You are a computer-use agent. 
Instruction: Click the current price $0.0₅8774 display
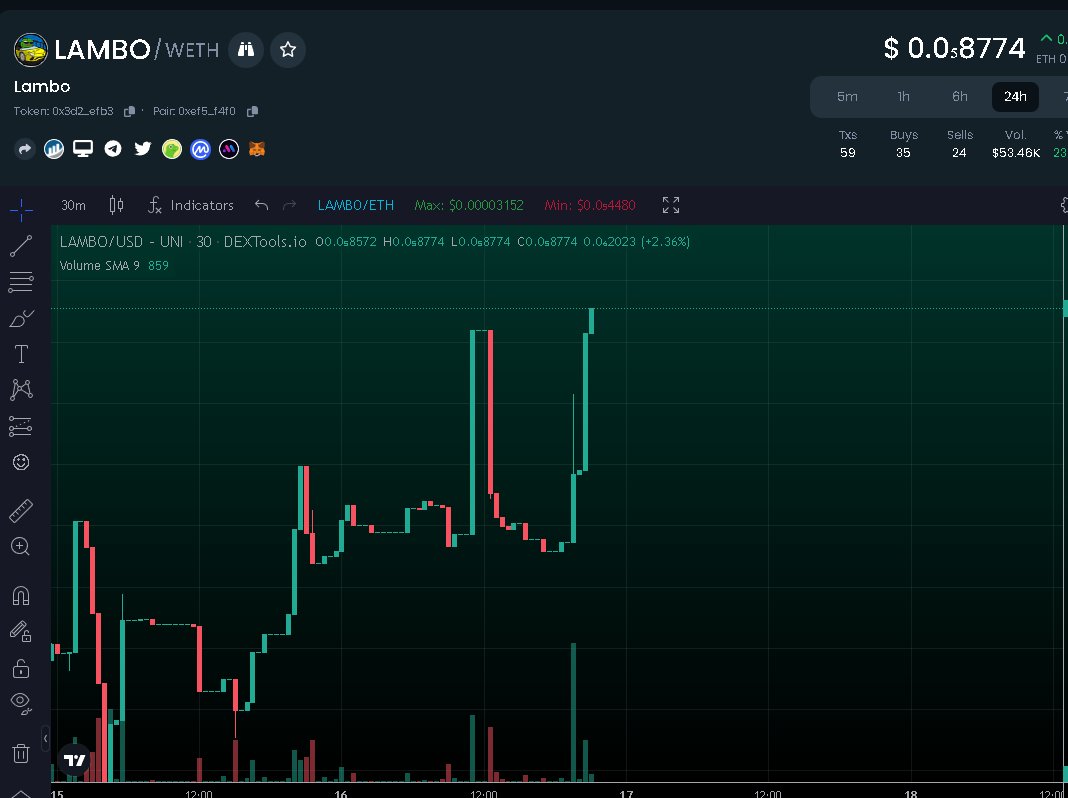(954, 48)
